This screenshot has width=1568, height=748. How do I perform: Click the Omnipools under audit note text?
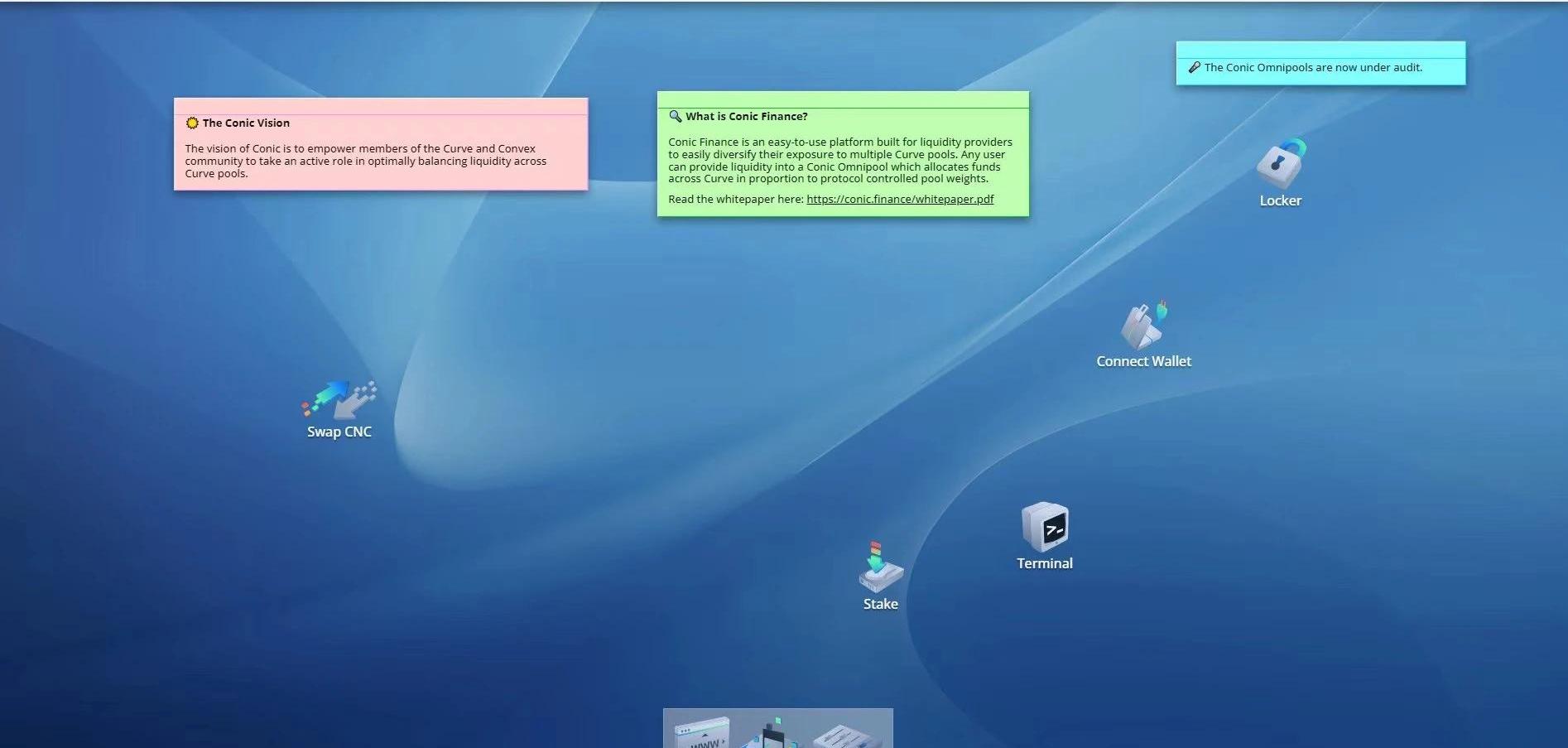(x=1313, y=68)
